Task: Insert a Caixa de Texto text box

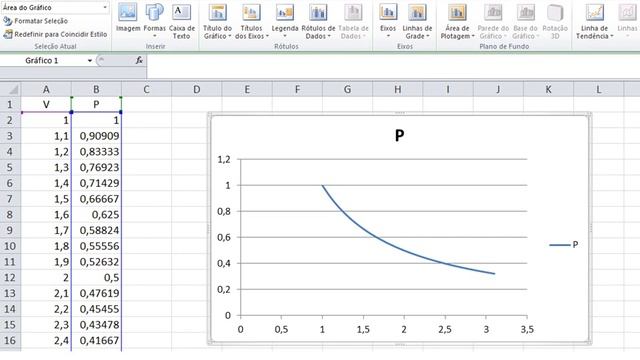Action: [182, 21]
